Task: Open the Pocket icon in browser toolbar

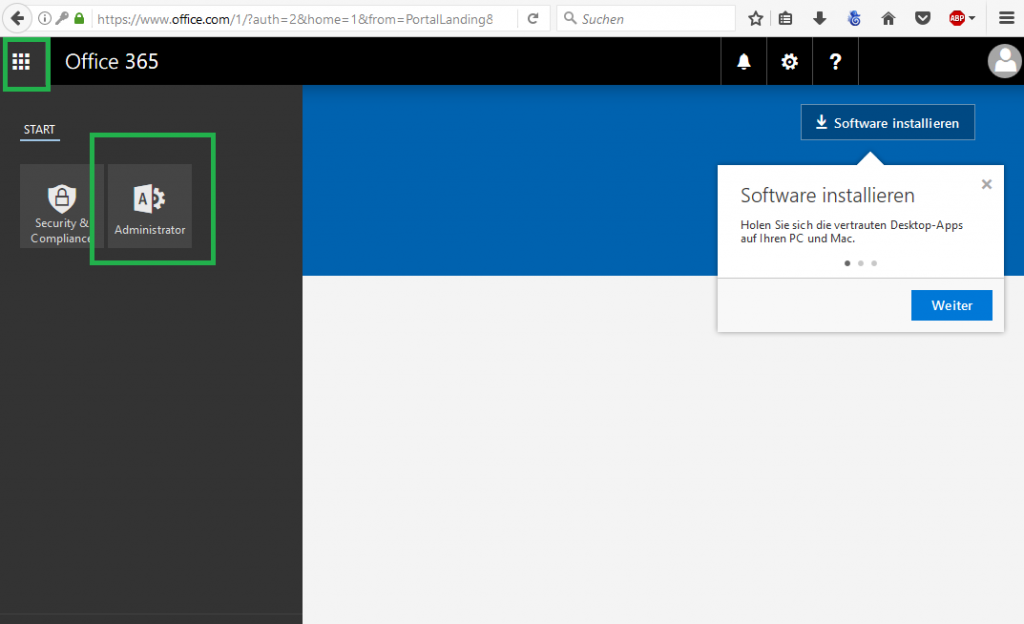Action: [923, 18]
